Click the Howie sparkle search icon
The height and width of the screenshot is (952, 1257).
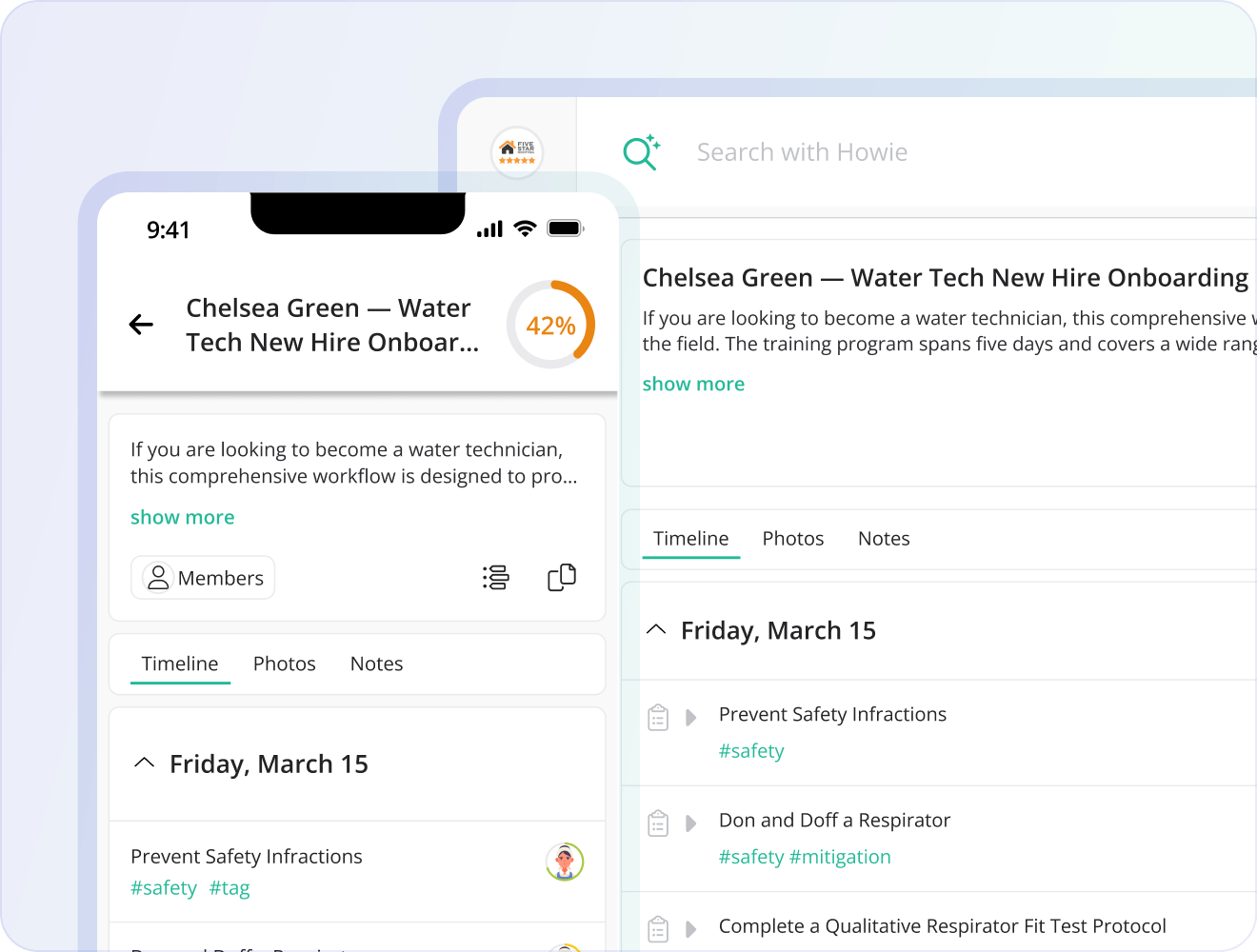point(642,152)
